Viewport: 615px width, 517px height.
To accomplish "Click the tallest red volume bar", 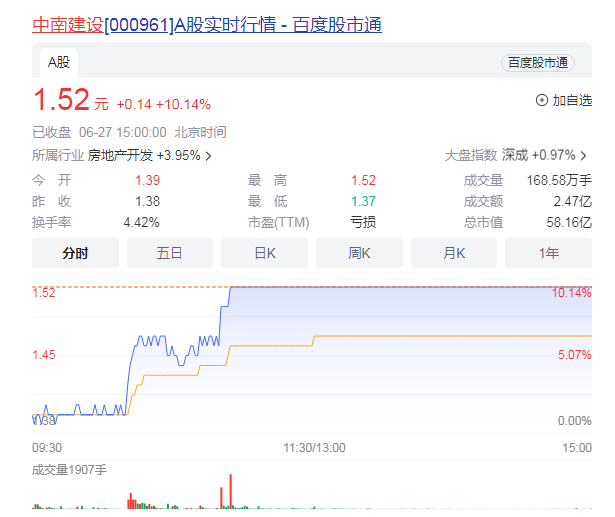I will click(232, 491).
